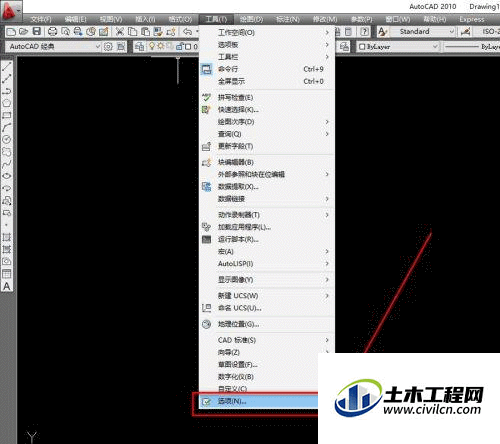Choose 地理位置(G)... geographic location entry
Viewport: 500px width, 444px height.
(x=267, y=324)
